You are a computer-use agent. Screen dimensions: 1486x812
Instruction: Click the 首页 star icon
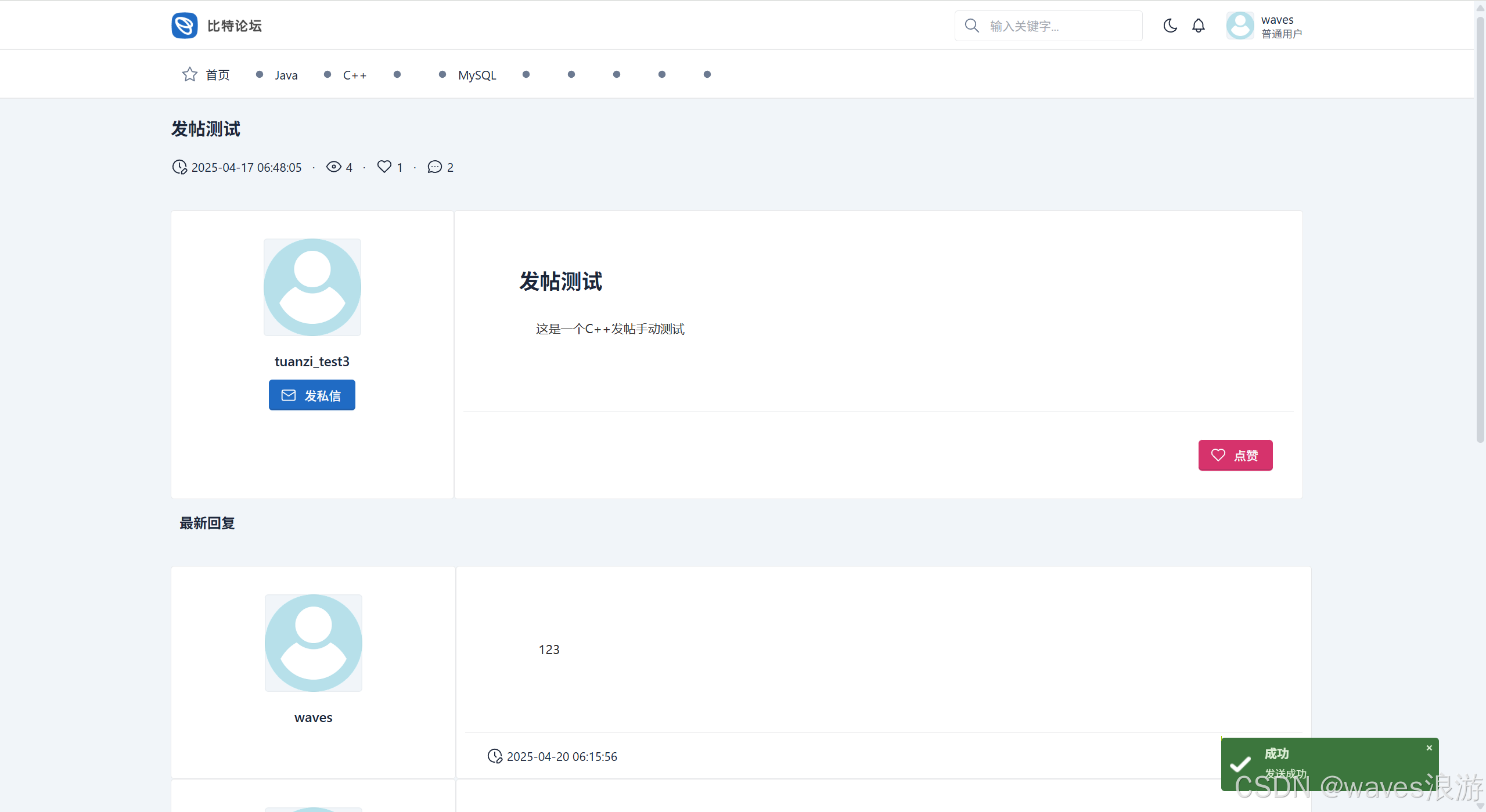[189, 74]
